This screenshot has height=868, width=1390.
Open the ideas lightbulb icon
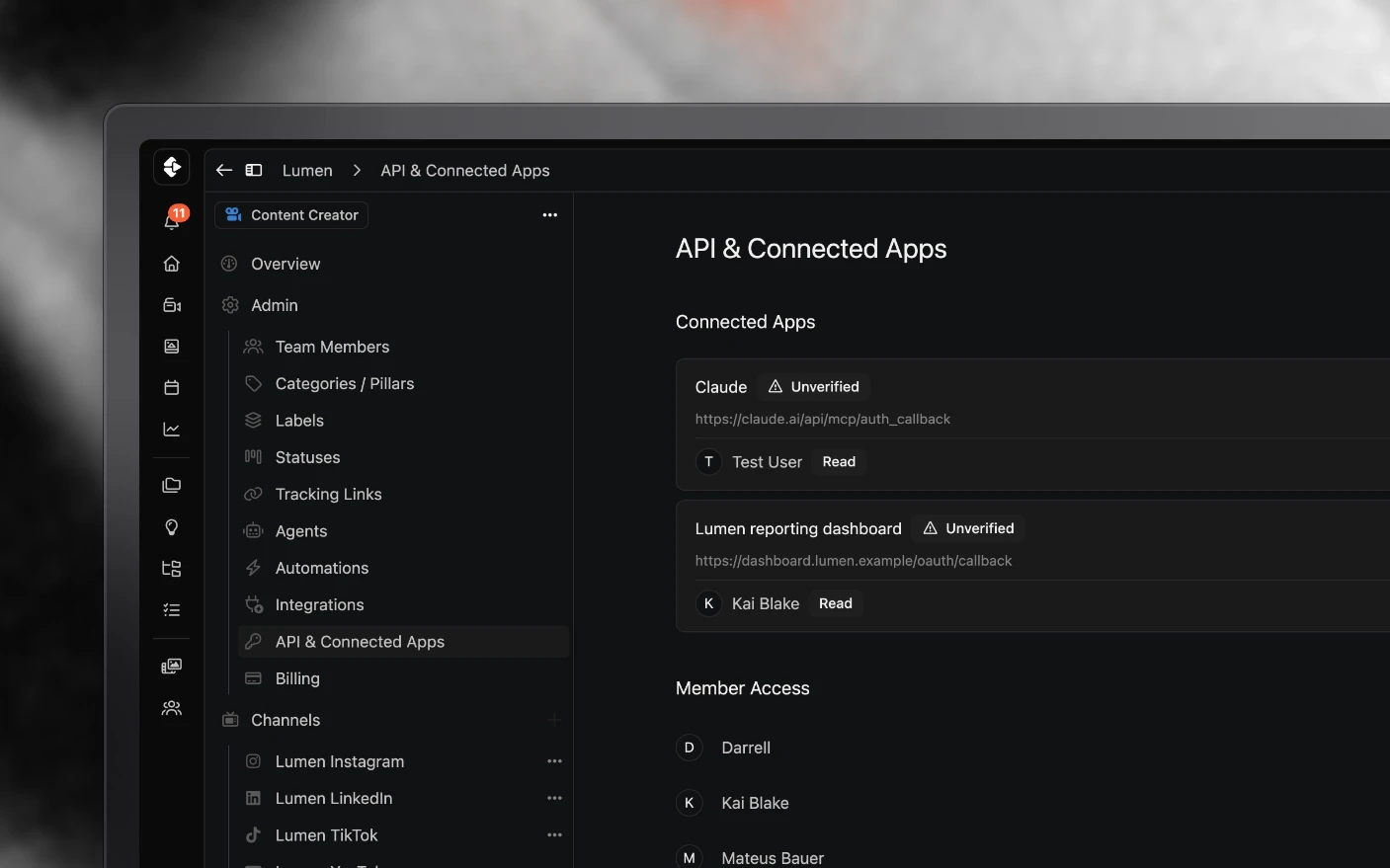(x=172, y=527)
